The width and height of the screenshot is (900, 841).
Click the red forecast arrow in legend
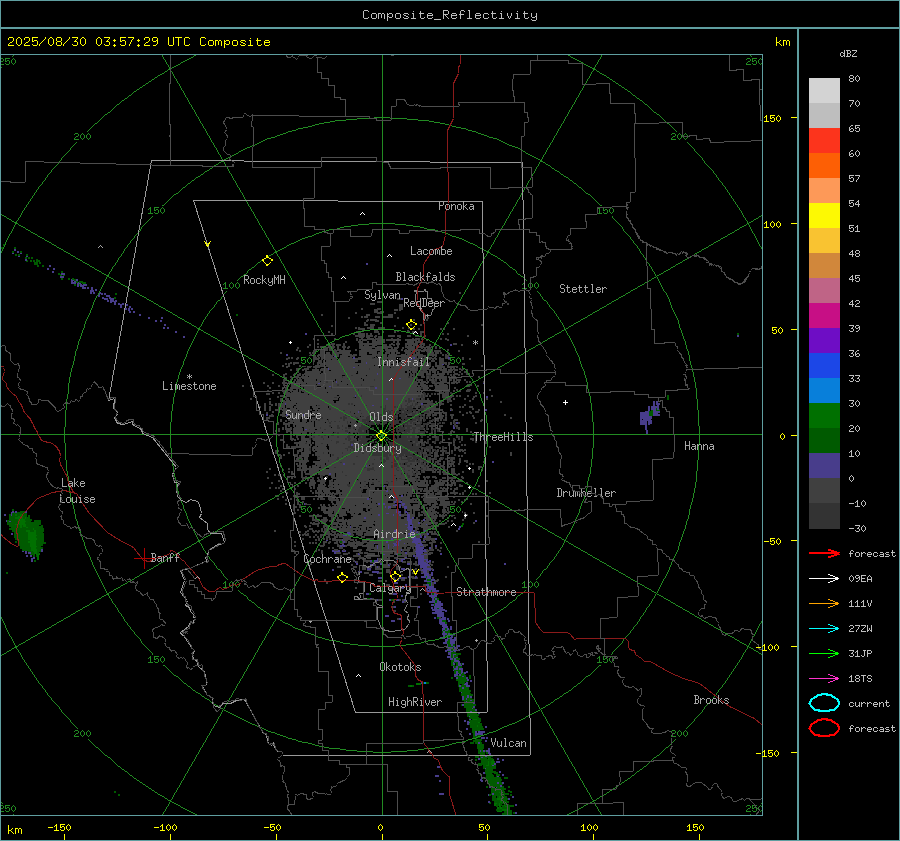click(824, 553)
